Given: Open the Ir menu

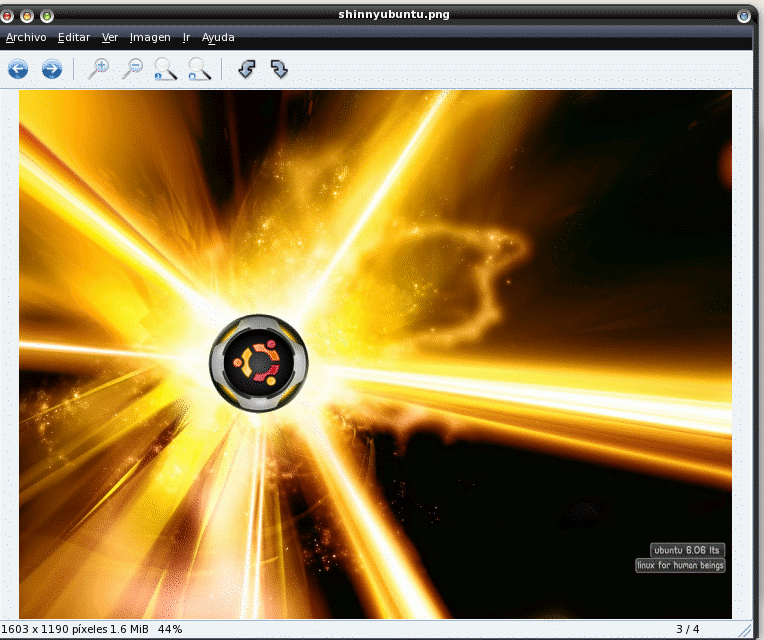Looking at the screenshot, I should tap(186, 38).
